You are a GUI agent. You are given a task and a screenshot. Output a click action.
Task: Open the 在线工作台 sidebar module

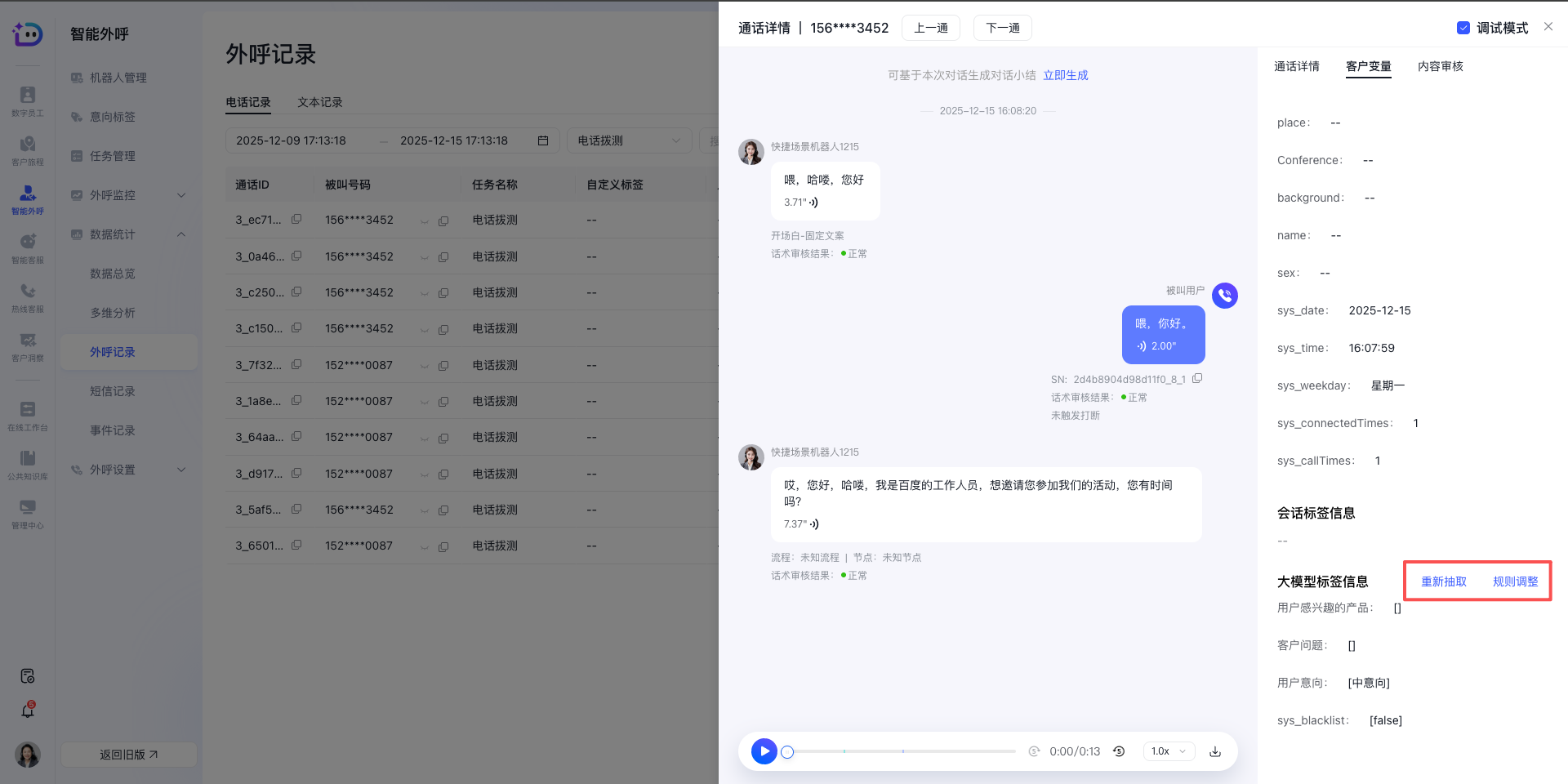point(28,415)
